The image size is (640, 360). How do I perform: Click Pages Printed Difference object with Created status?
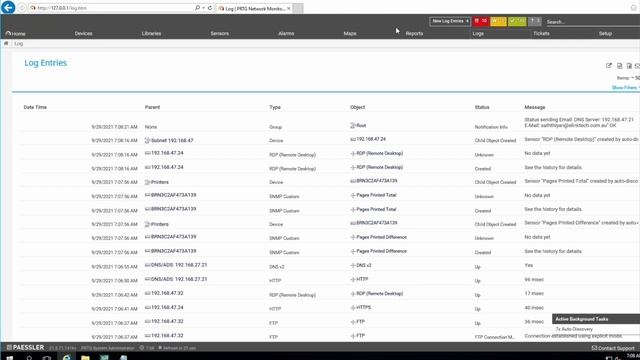pyautogui.click(x=378, y=251)
